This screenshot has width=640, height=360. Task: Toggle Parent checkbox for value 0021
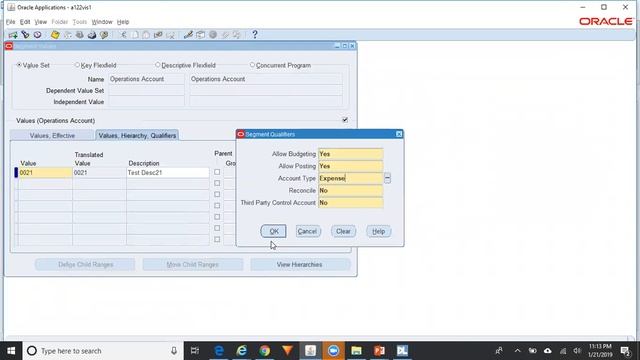217,172
